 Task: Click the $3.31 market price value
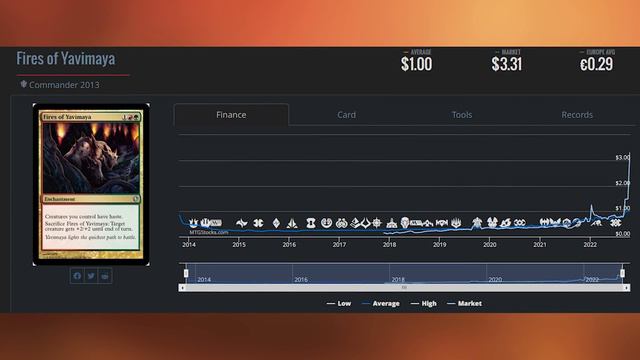pyautogui.click(x=507, y=64)
